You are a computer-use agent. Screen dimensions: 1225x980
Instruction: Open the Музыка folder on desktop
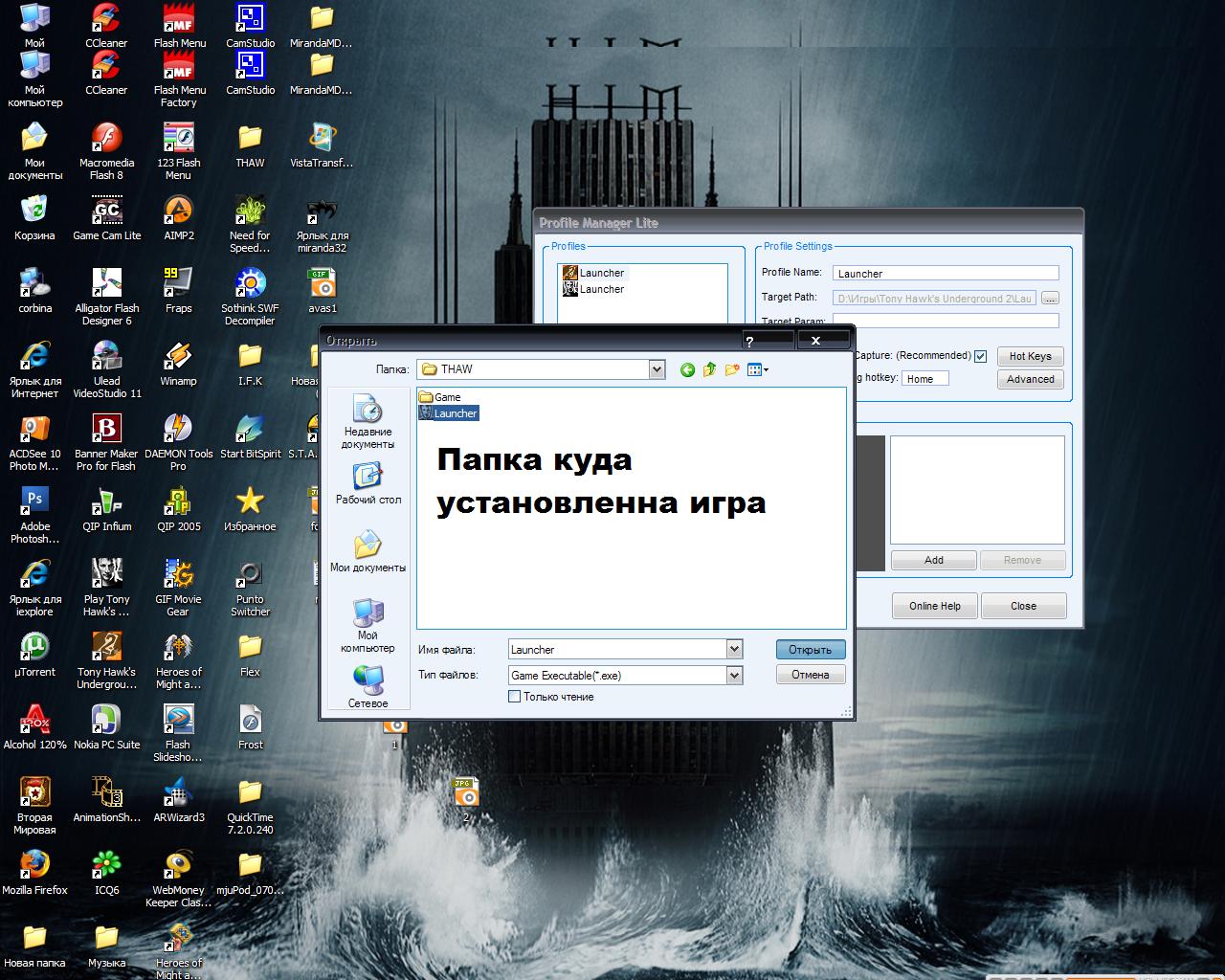(x=106, y=946)
